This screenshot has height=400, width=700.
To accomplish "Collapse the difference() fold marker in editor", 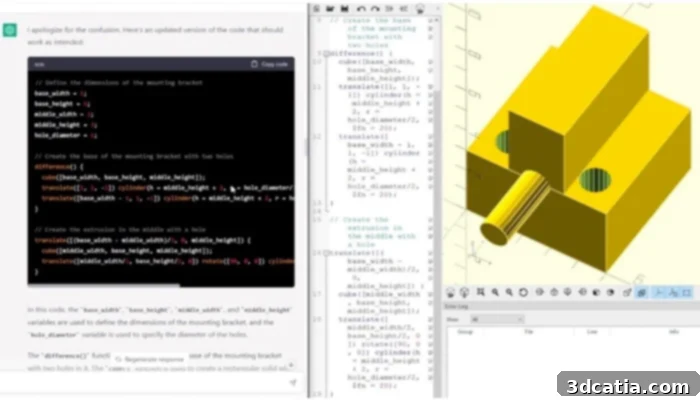I will pyautogui.click(x=326, y=54).
